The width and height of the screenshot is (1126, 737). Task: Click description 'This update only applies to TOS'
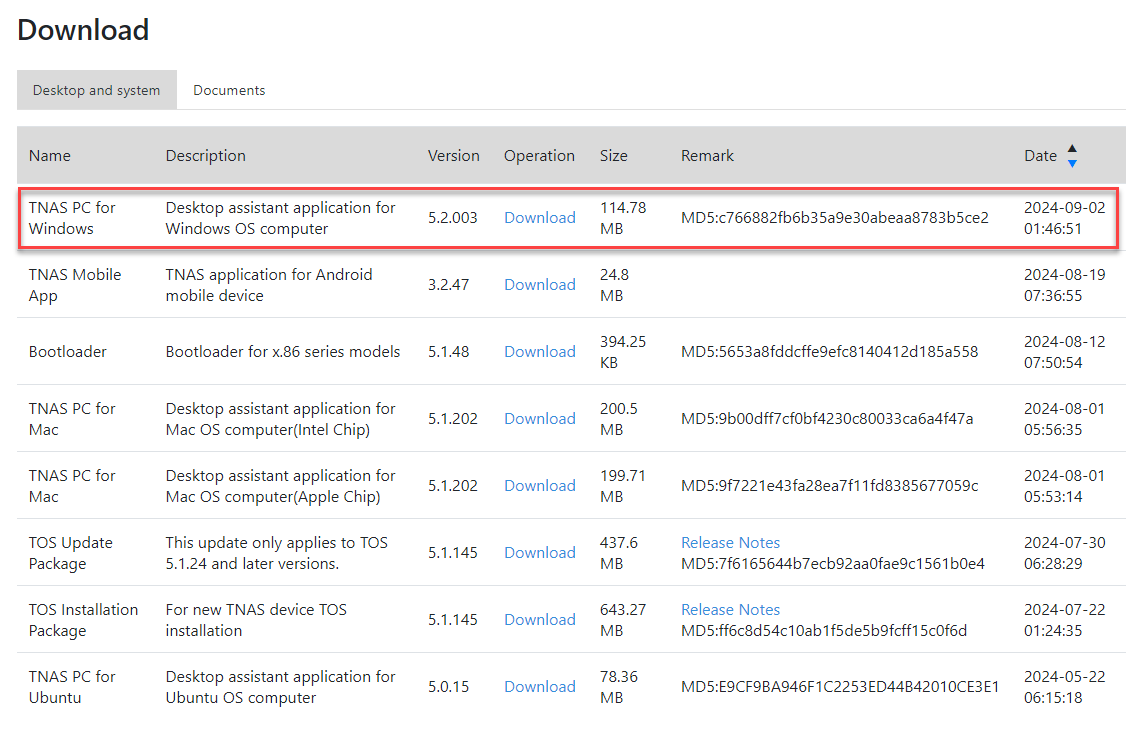click(276, 542)
